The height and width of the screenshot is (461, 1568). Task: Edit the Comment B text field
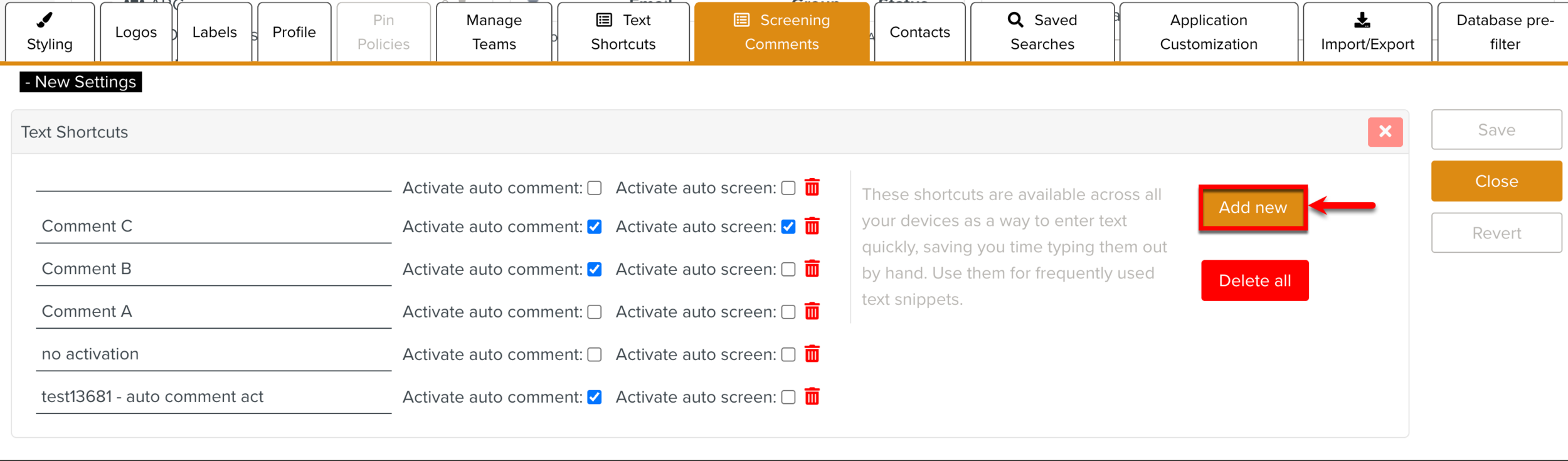pyautogui.click(x=213, y=269)
